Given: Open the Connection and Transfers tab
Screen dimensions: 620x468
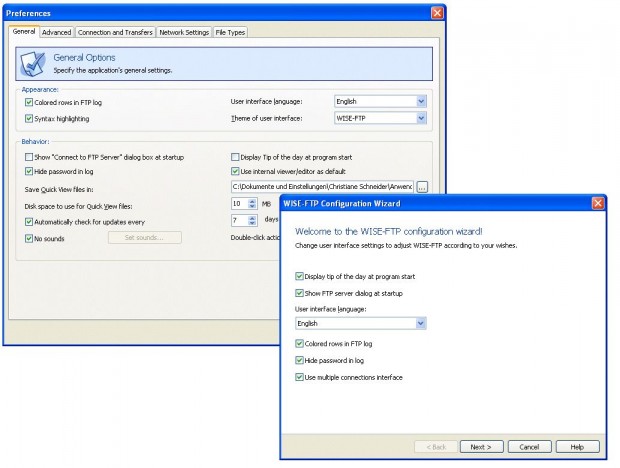Looking at the screenshot, I should 115,32.
